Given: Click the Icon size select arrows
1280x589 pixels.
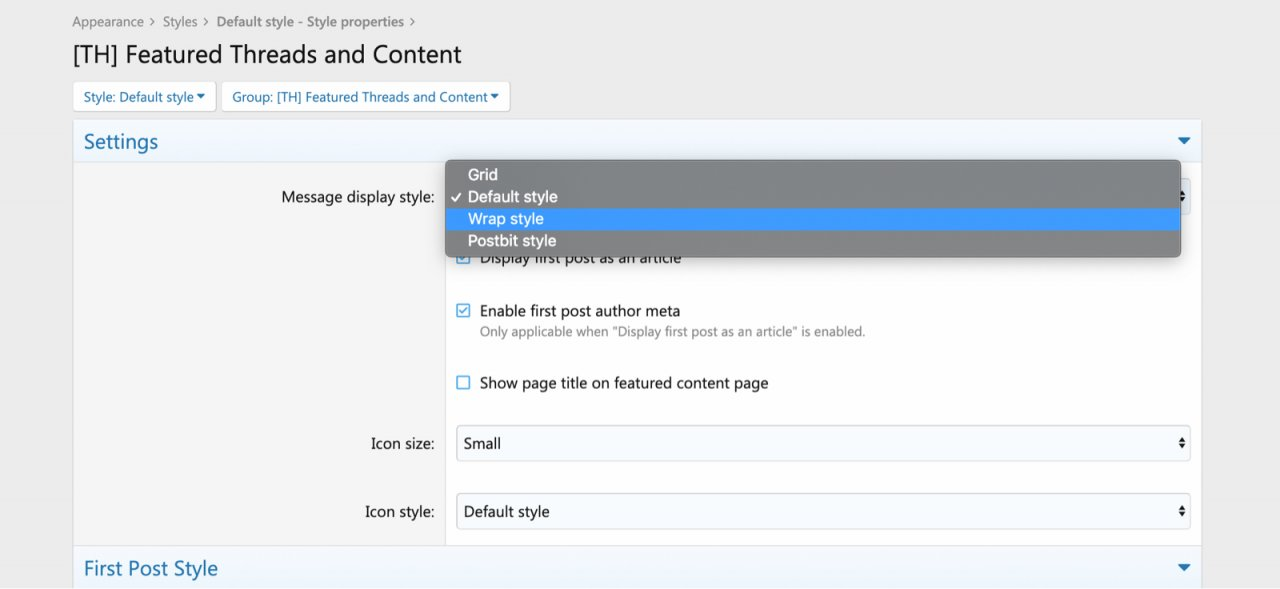Looking at the screenshot, I should tap(1182, 443).
